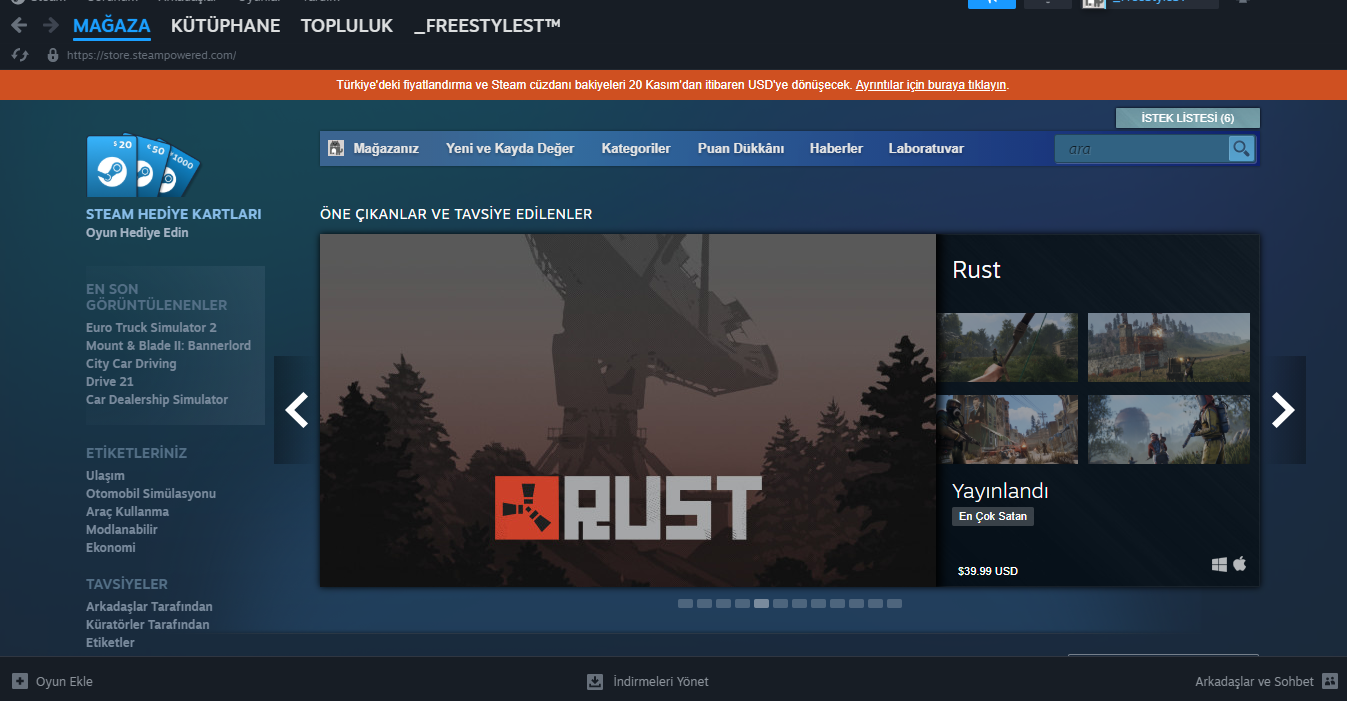Open the Drive 21 link
The height and width of the screenshot is (701, 1347).
(x=110, y=382)
